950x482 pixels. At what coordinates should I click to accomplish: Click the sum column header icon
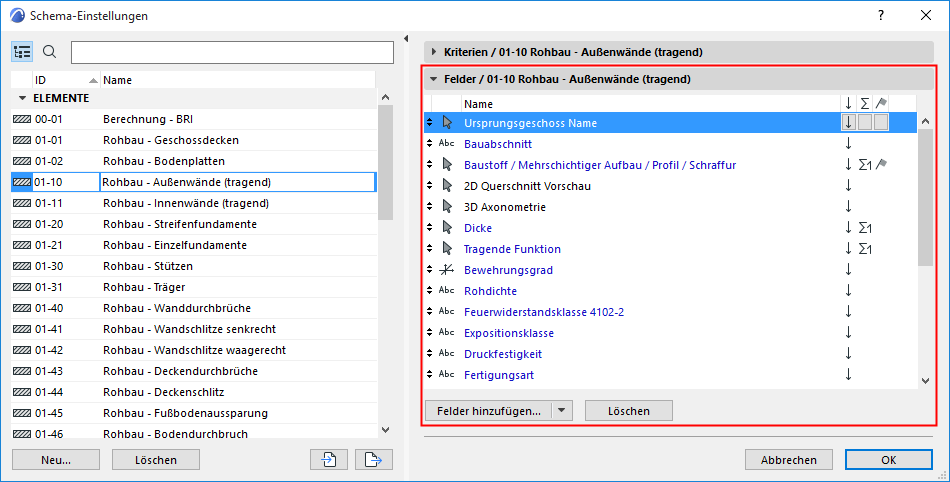(865, 104)
